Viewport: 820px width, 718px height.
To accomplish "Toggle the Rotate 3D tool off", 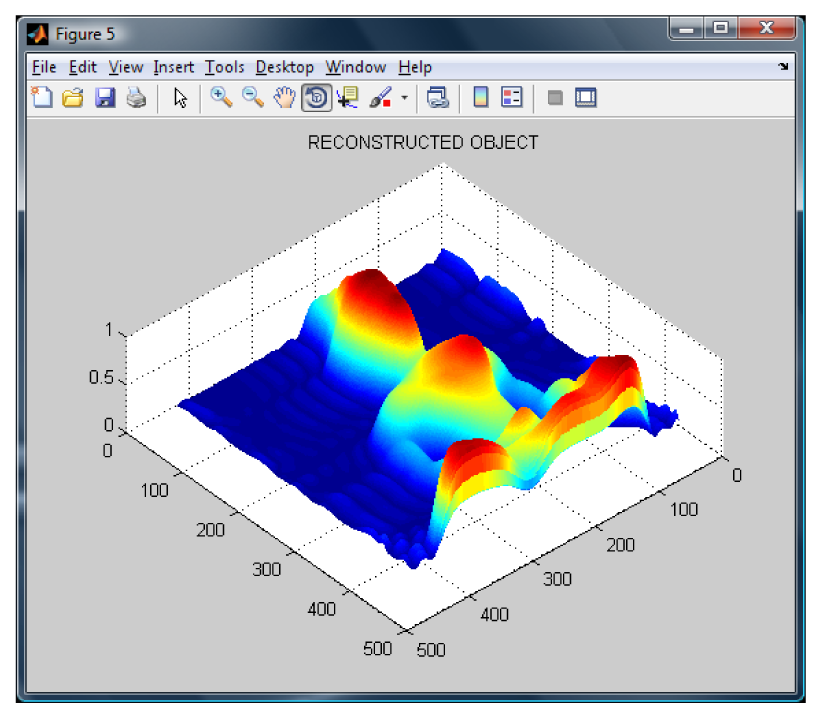I will point(316,98).
